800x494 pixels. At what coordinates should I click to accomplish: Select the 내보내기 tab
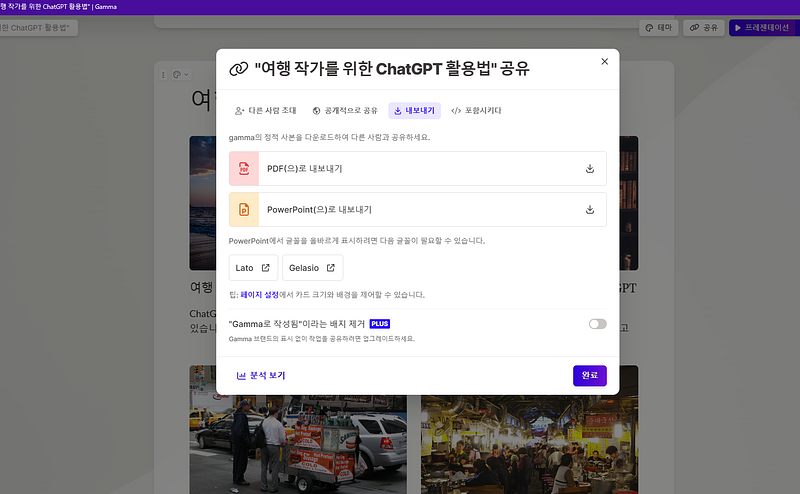pyautogui.click(x=414, y=110)
